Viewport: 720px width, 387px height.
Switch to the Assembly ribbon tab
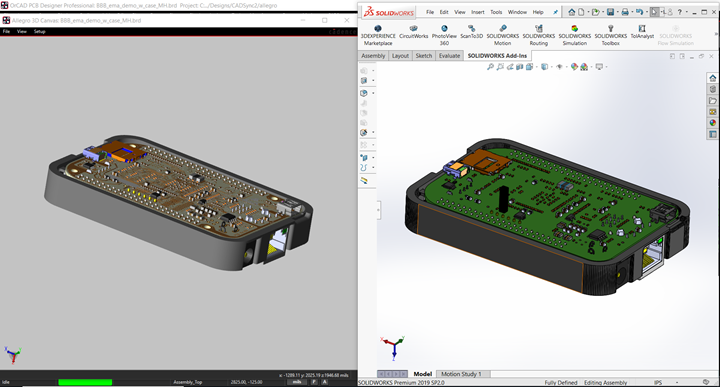pyautogui.click(x=373, y=56)
